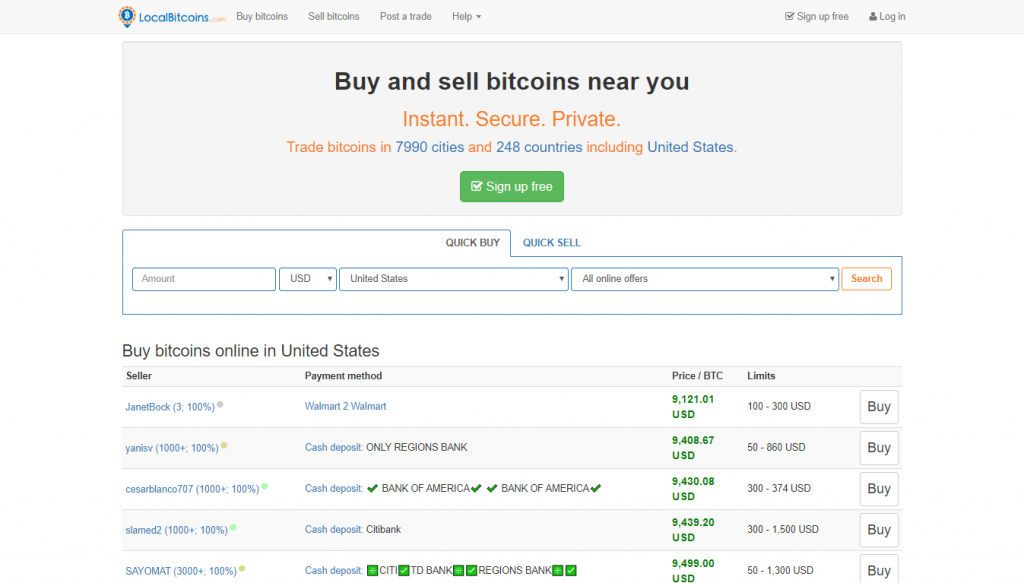1024x583 pixels.
Task: Expand the Help dropdown menu
Action: (466, 17)
